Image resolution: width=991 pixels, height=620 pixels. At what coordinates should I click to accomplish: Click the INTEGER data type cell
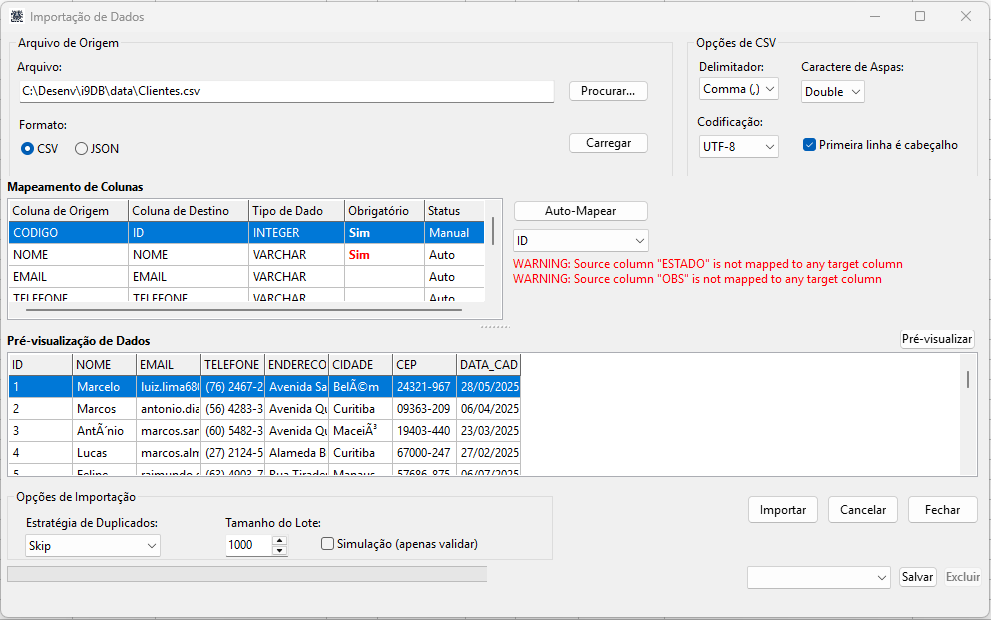click(x=296, y=233)
